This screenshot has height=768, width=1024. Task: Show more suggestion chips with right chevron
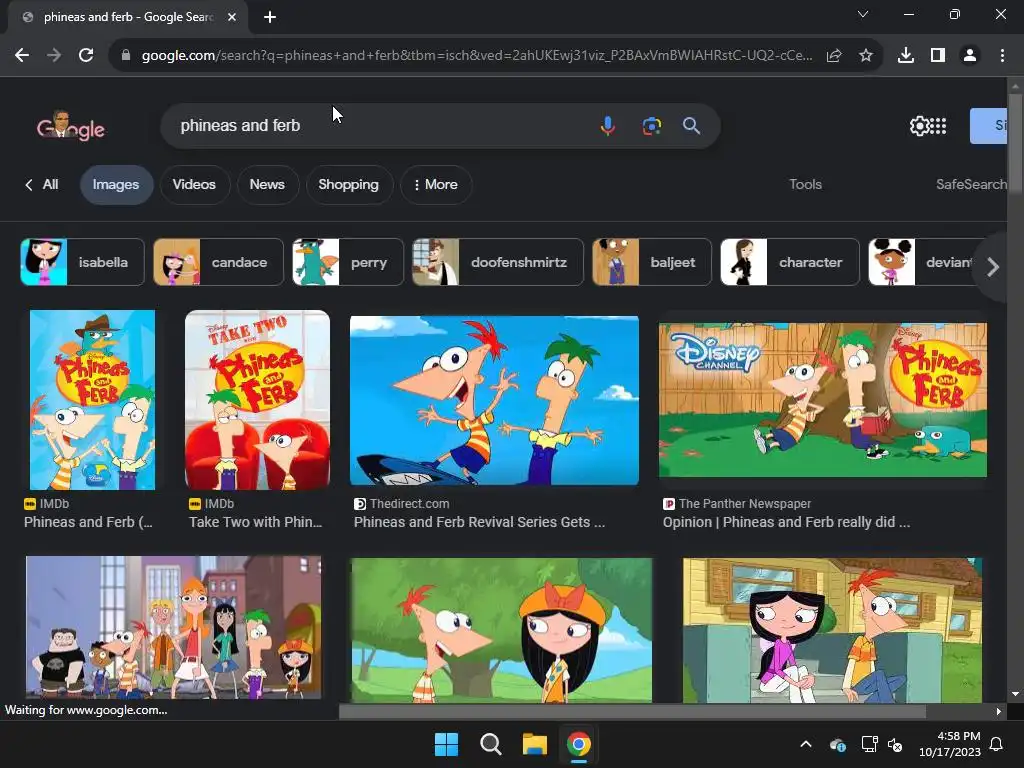point(993,266)
